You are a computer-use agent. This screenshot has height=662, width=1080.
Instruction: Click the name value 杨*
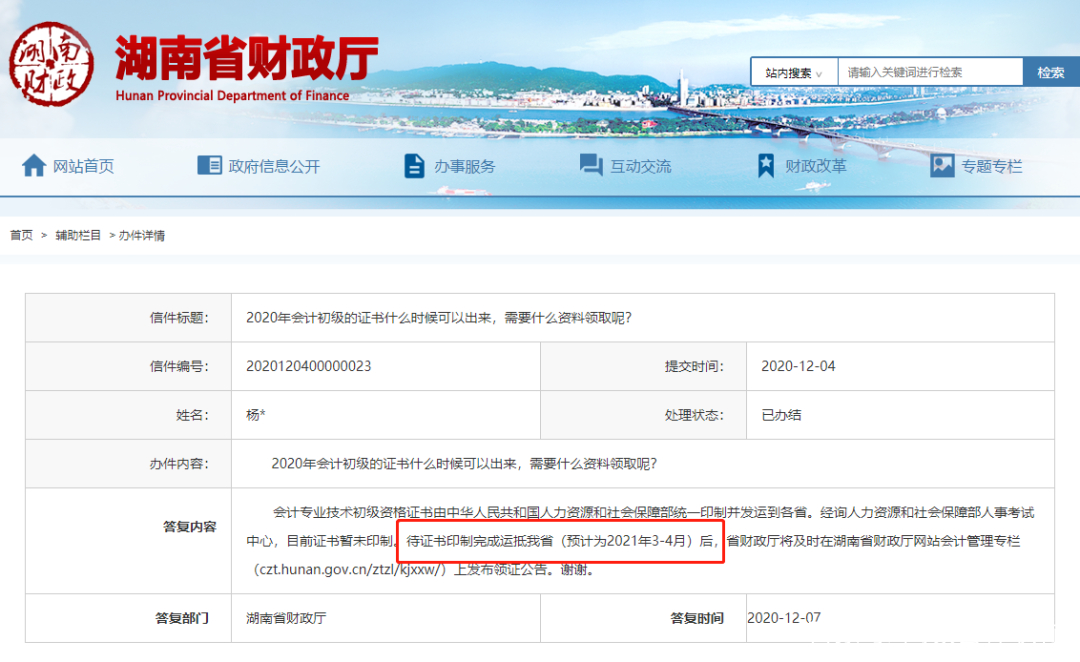coord(256,415)
